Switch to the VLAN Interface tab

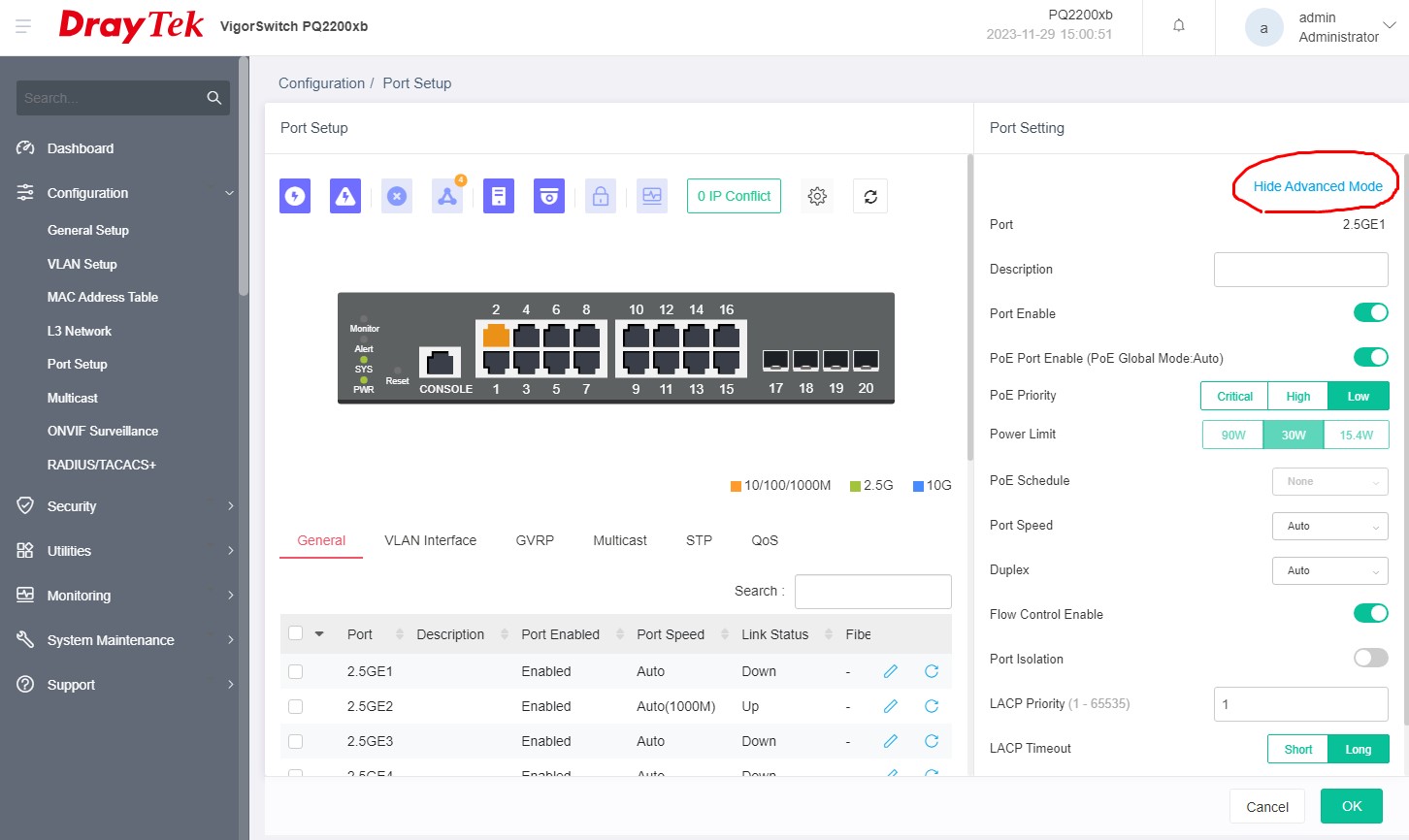tap(430, 540)
